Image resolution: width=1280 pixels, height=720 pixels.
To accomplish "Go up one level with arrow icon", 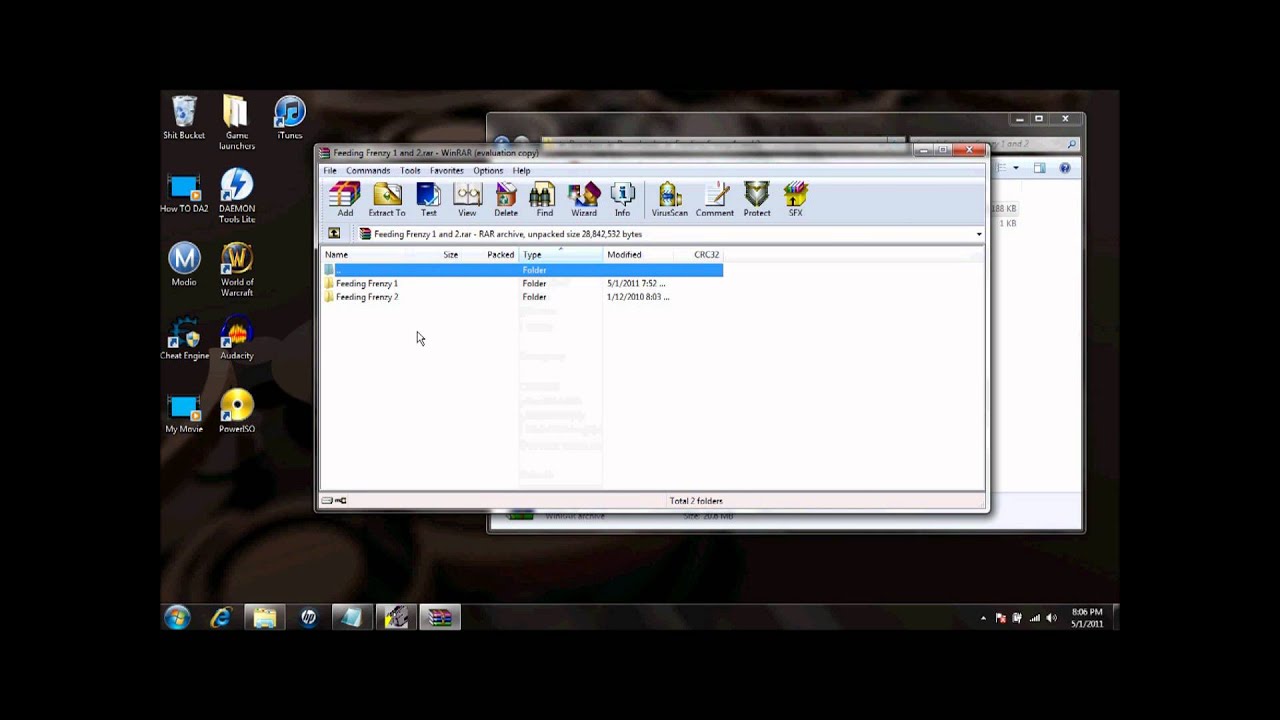I will (x=334, y=234).
